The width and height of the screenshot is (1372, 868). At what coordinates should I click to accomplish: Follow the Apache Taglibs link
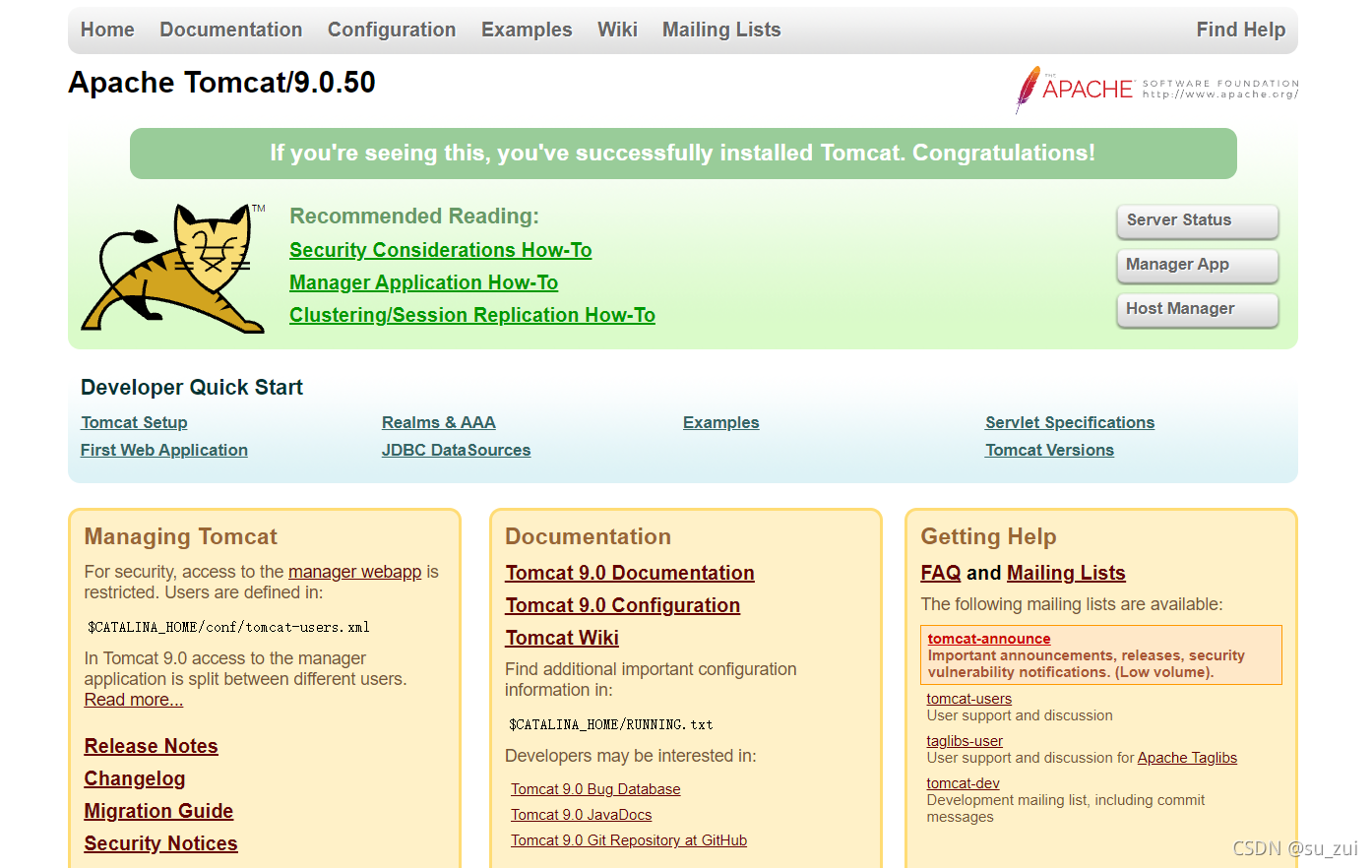pyautogui.click(x=1187, y=758)
